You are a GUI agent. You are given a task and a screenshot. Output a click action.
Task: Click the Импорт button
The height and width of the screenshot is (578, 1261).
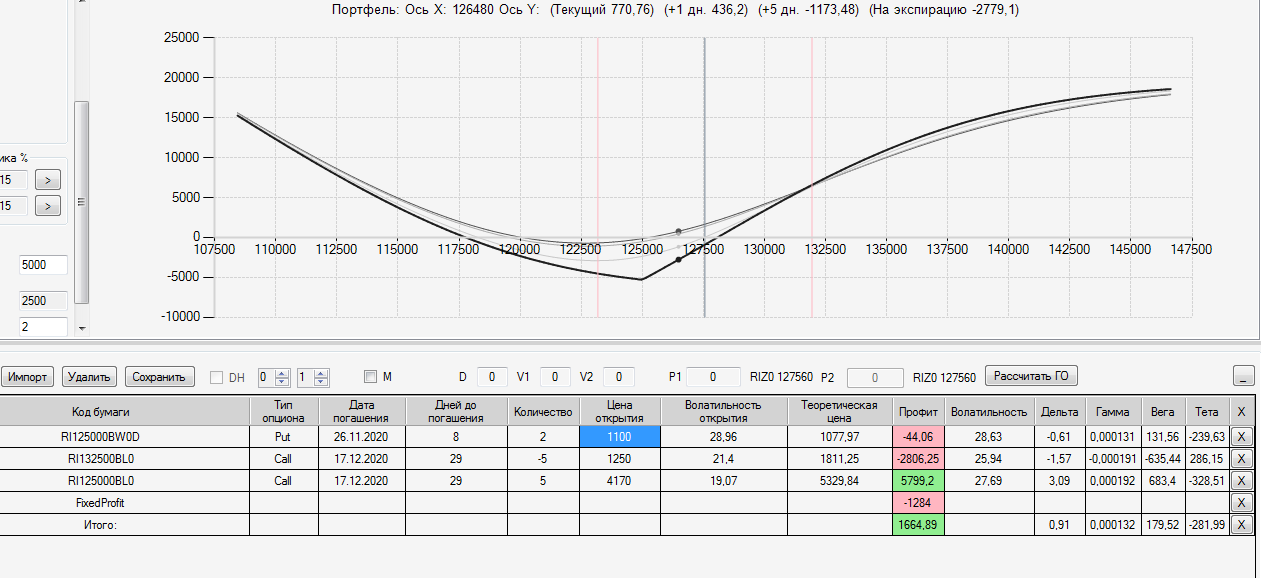(x=28, y=377)
